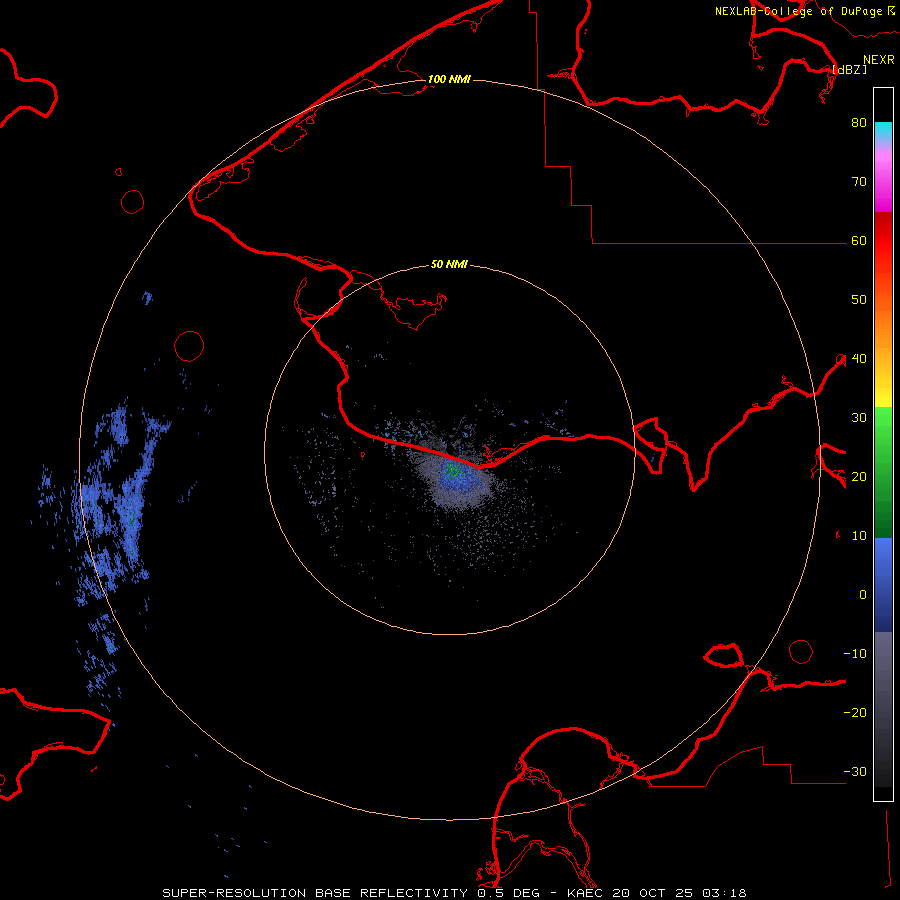Image resolution: width=900 pixels, height=900 pixels.
Task: Click the green echo core near the radar center
Action: pos(453,471)
